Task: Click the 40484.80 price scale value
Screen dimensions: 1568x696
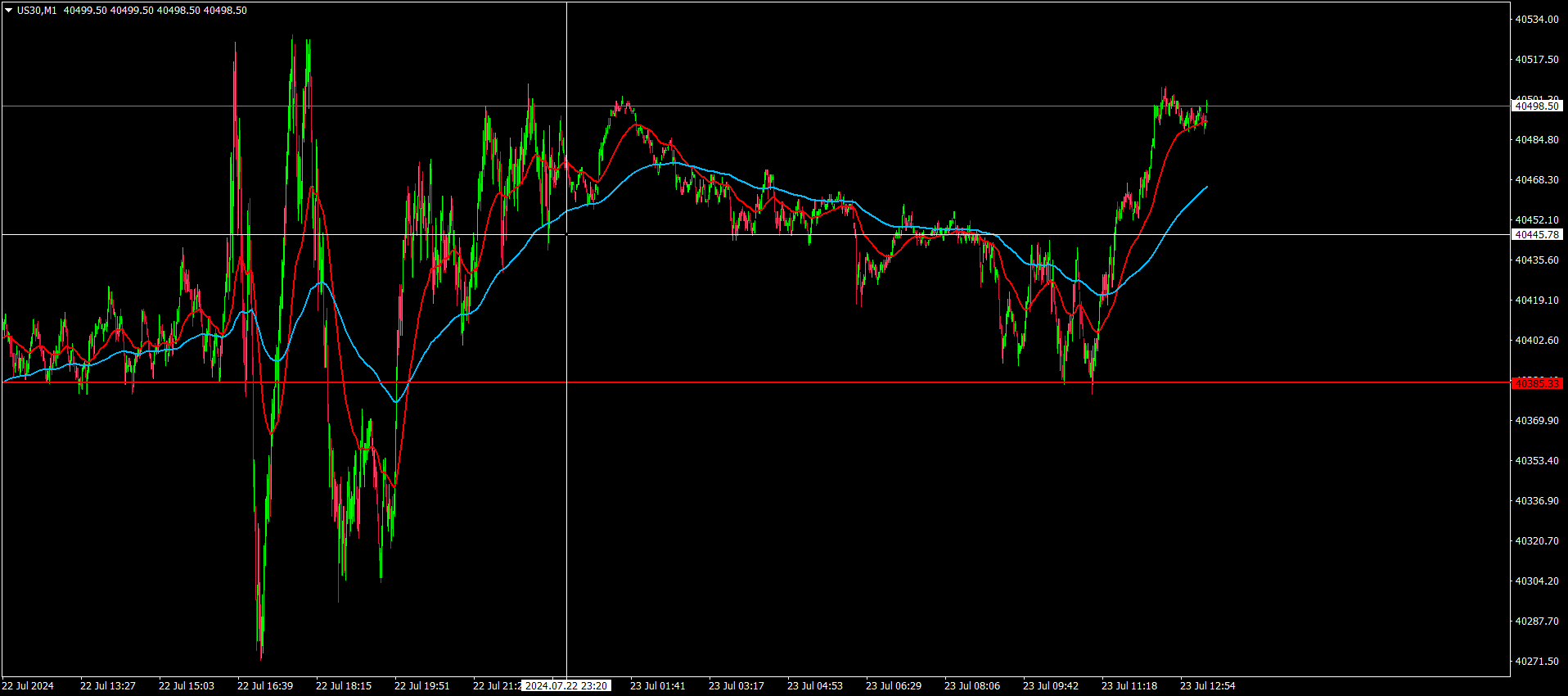Action: pyautogui.click(x=1537, y=140)
